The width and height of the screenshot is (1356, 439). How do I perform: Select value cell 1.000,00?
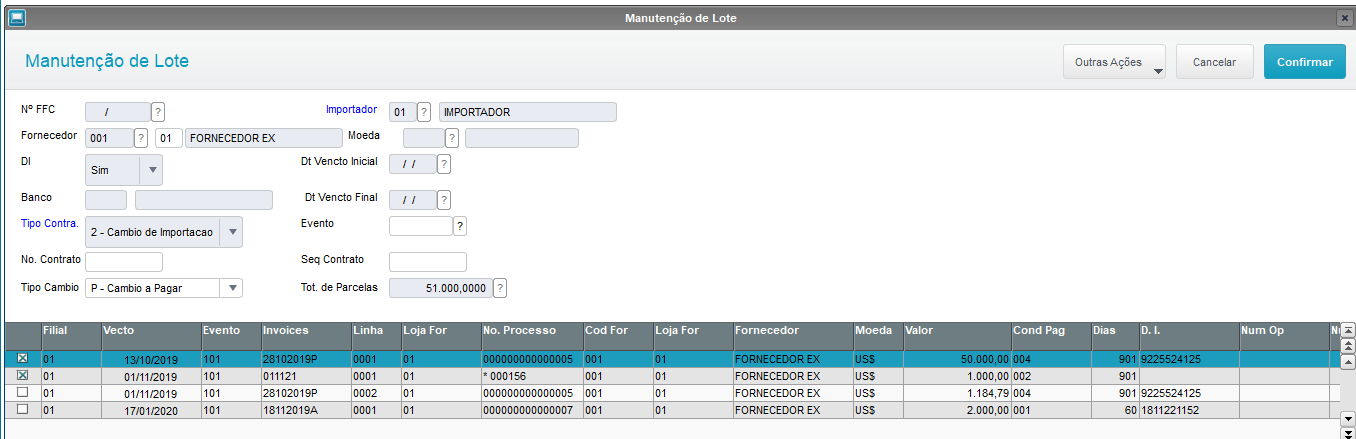[956, 376]
